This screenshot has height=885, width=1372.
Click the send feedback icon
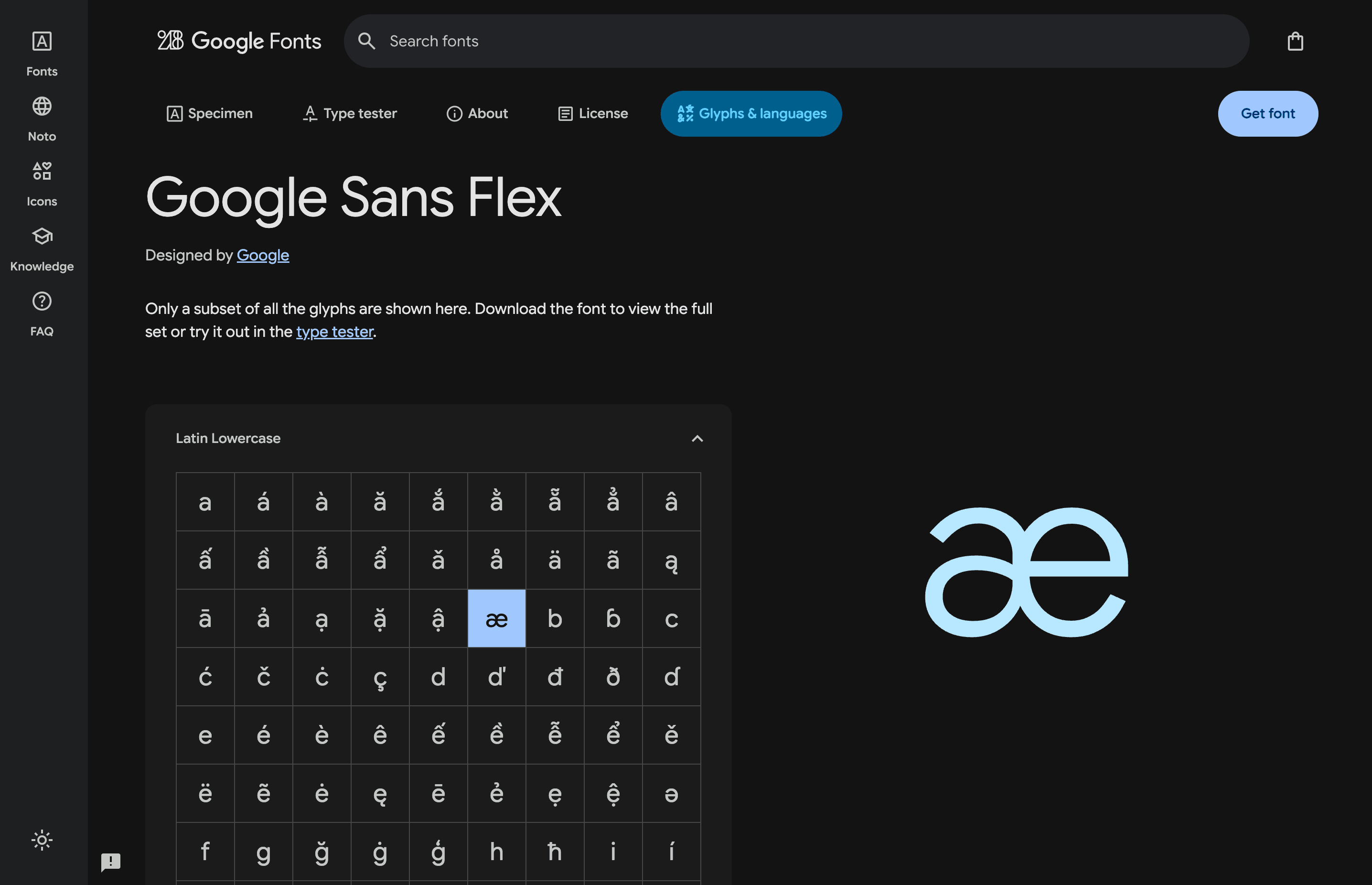tap(111, 861)
